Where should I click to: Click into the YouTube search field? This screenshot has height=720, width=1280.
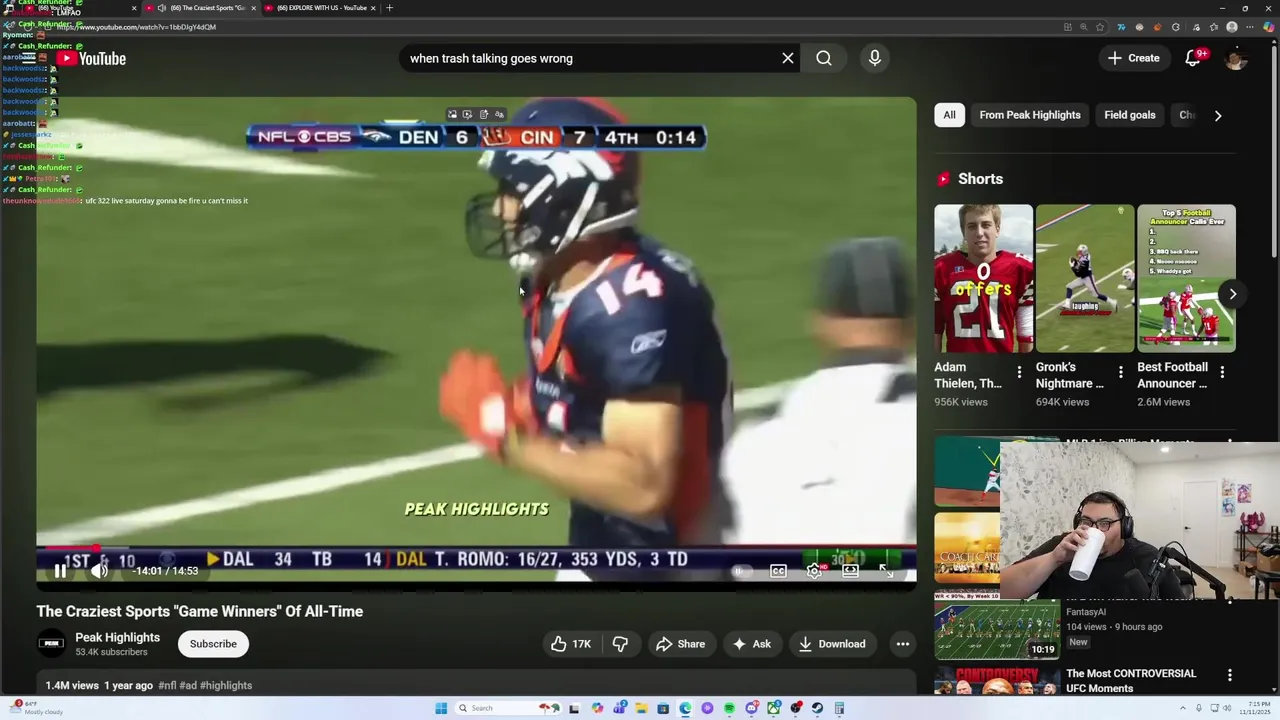pos(590,58)
